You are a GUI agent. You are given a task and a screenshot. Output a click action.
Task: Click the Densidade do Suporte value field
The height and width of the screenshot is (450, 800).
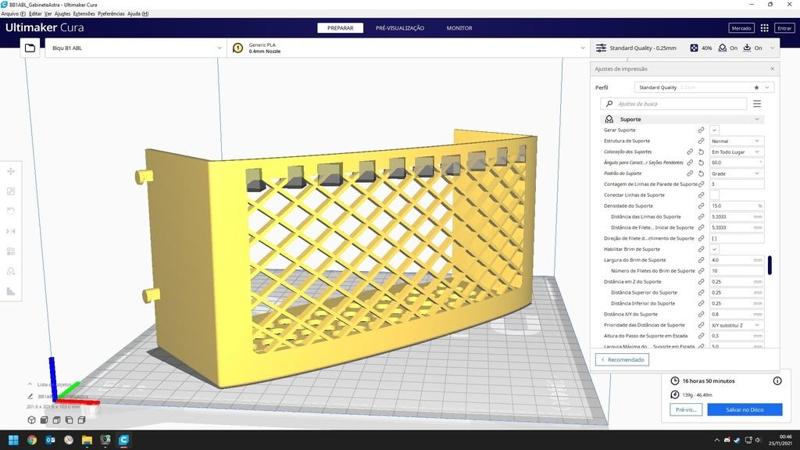[736, 206]
